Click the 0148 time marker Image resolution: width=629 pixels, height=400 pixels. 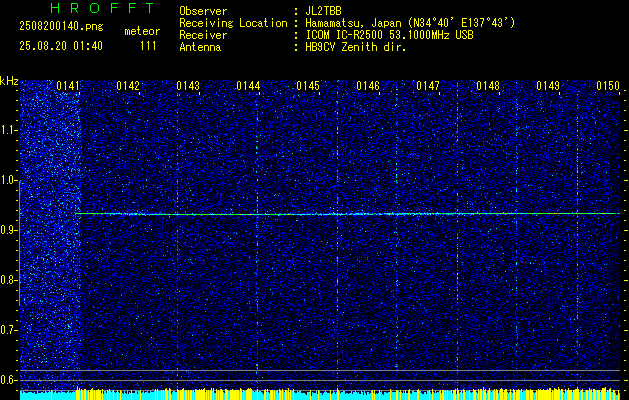(x=488, y=86)
